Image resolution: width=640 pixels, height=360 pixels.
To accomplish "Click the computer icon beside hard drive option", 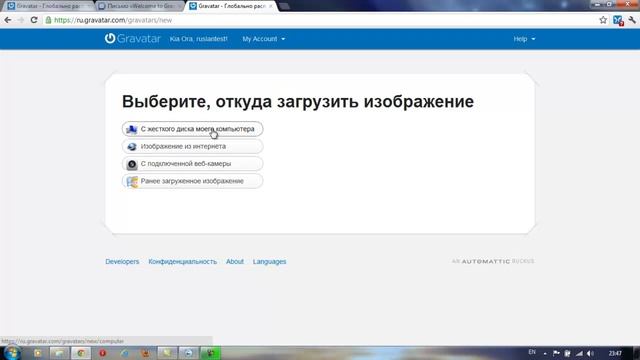I will tap(131, 129).
